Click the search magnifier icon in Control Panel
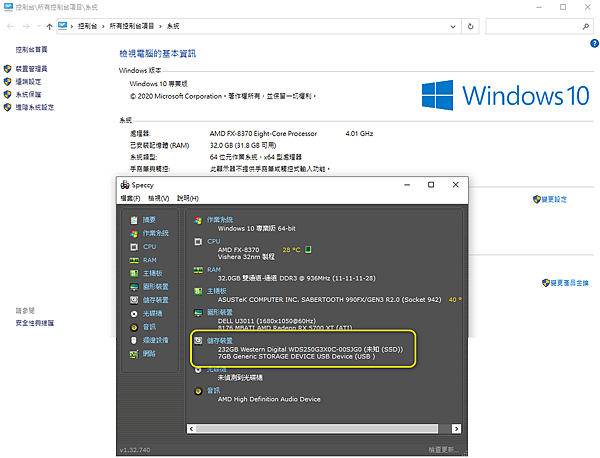Image resolution: width=600 pixels, height=458 pixels. 585,26
